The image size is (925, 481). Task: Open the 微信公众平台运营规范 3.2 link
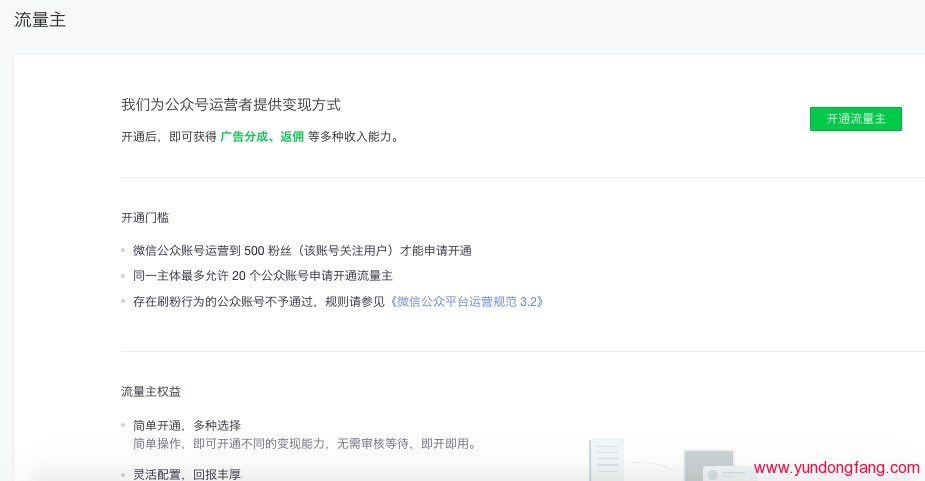(x=466, y=302)
